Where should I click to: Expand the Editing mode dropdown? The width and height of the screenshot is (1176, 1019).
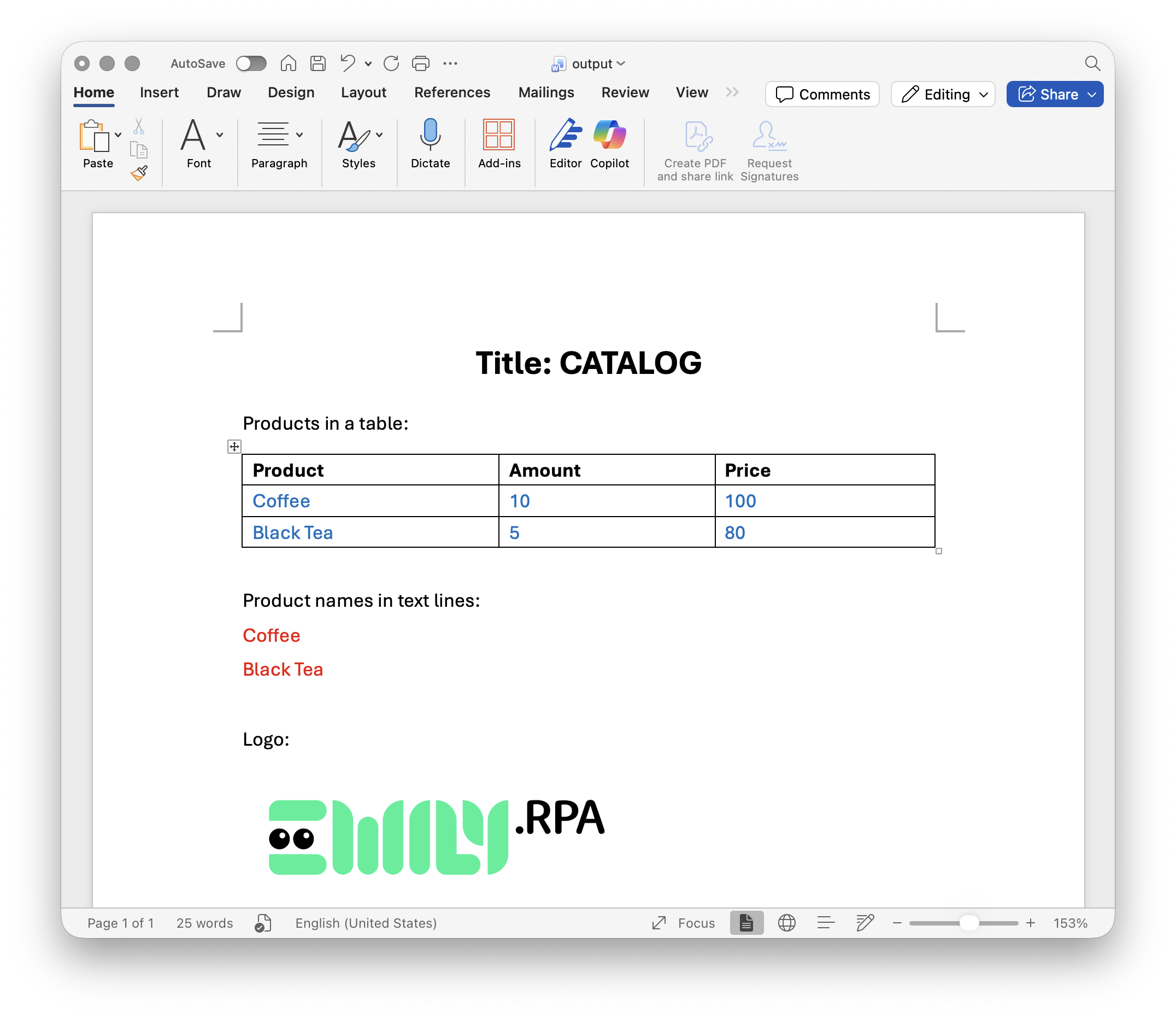click(x=943, y=95)
